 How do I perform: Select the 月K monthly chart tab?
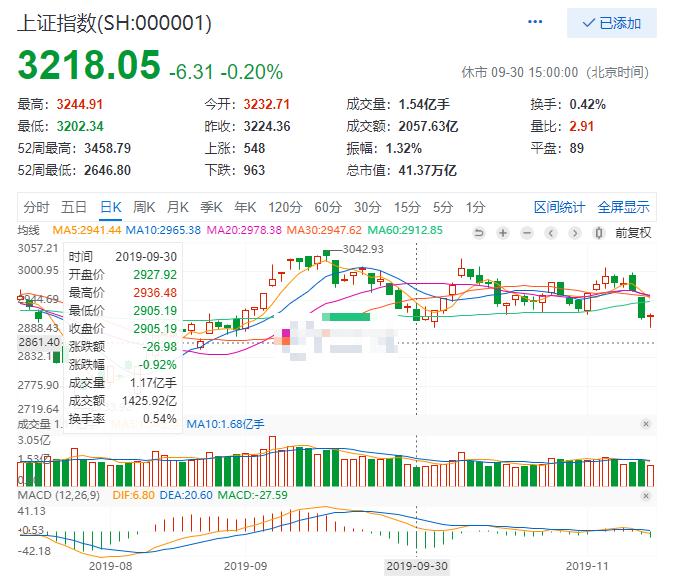178,207
